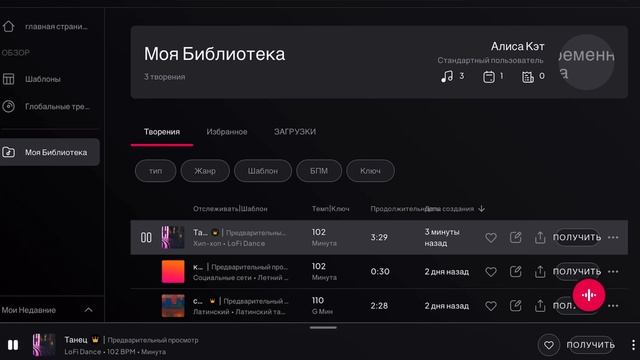Click the Алиса Кэт user name

(518, 47)
